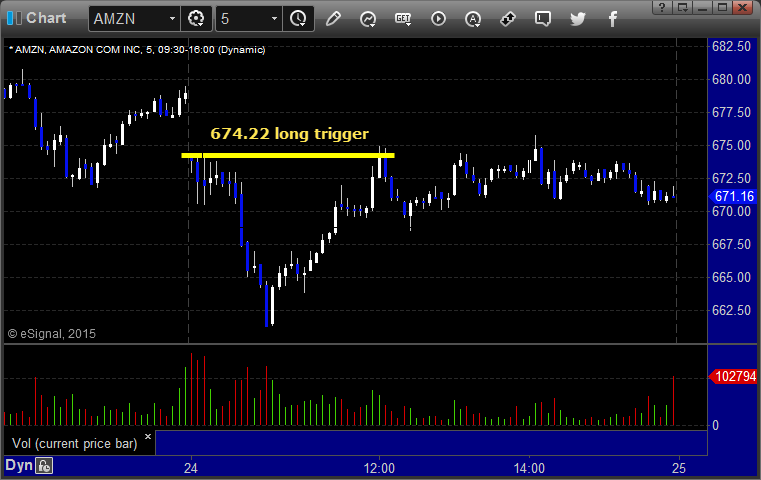The width and height of the screenshot is (761, 480).
Task: Click the AMZN, AMAZON COM INC chart title
Action: pos(137,50)
